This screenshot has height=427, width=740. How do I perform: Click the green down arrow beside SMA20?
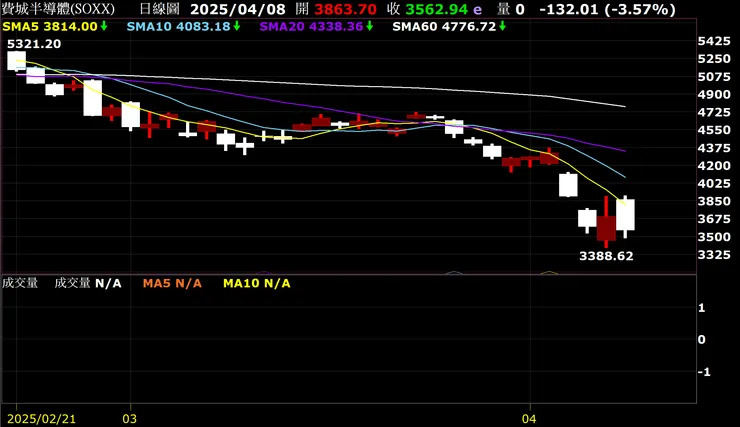370,26
